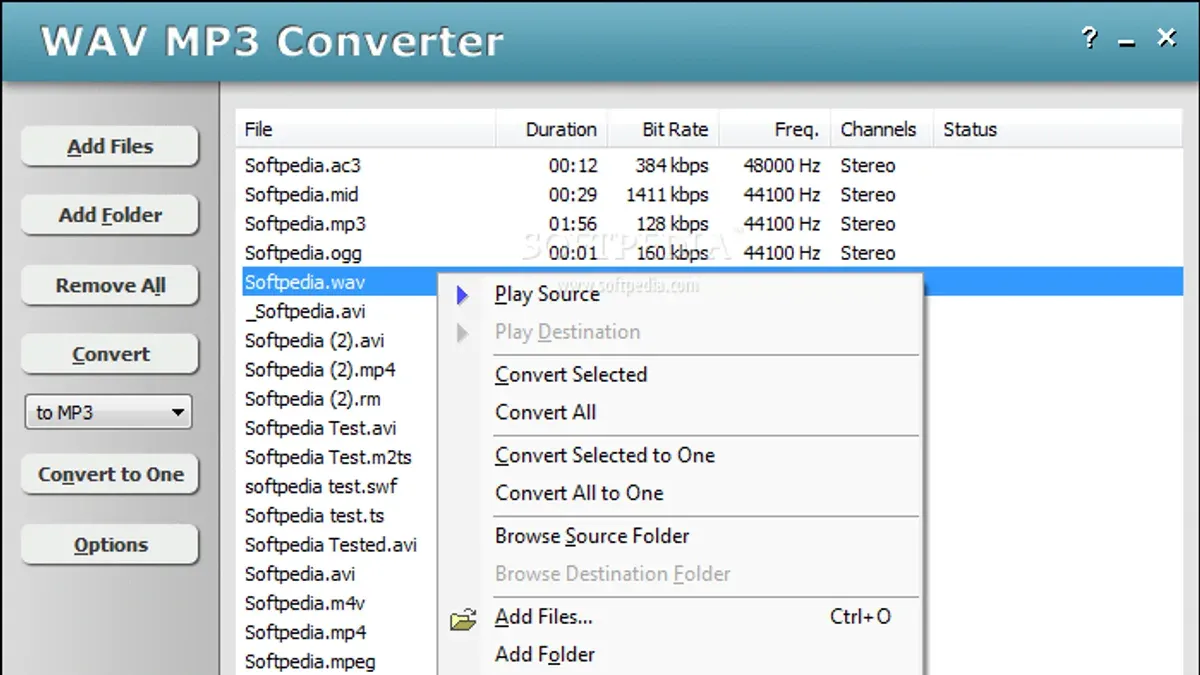Click the Convert to One button
Image resolution: width=1200 pixels, height=675 pixels.
(110, 475)
